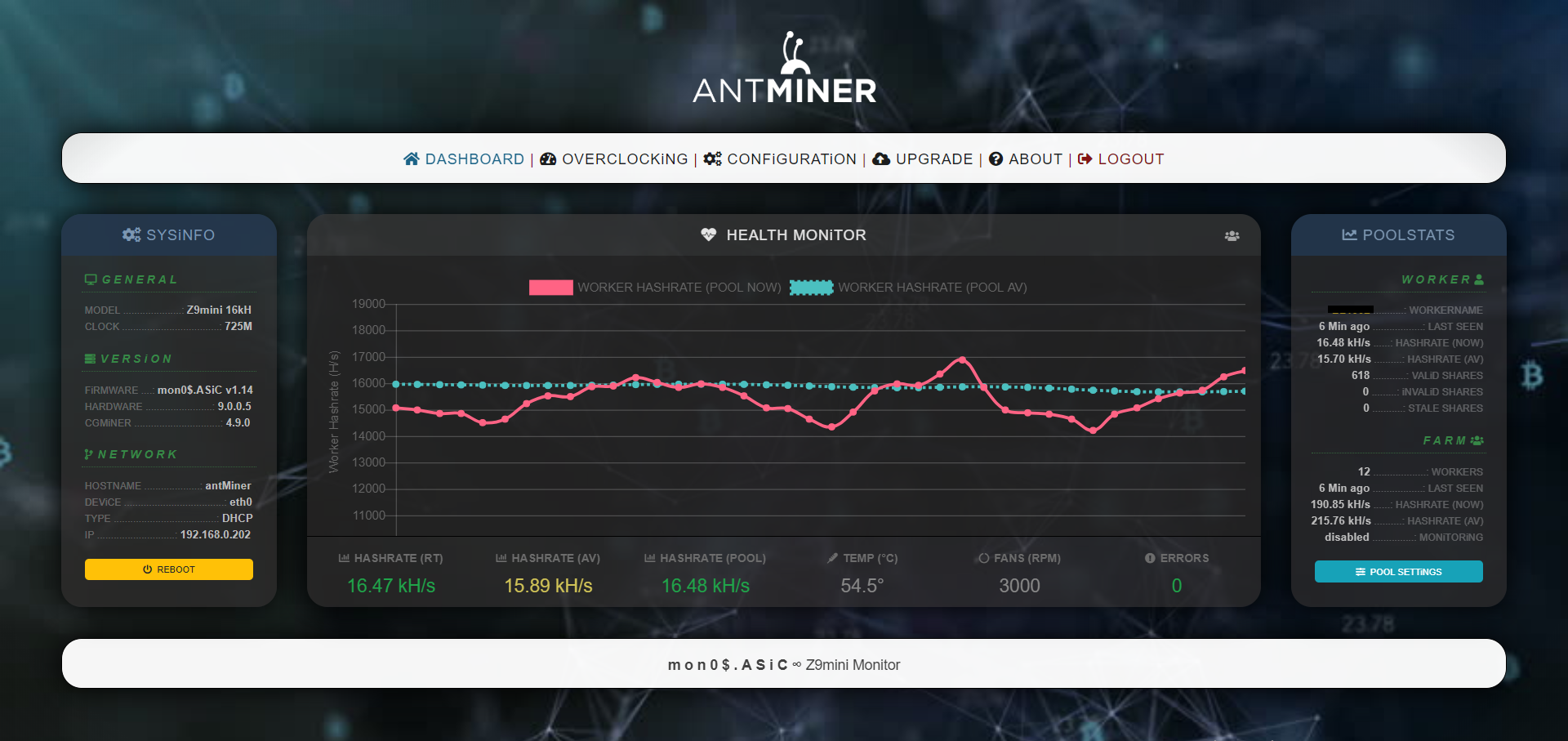Select hostname value antMiner
This screenshot has height=741, width=1568.
[x=228, y=485]
